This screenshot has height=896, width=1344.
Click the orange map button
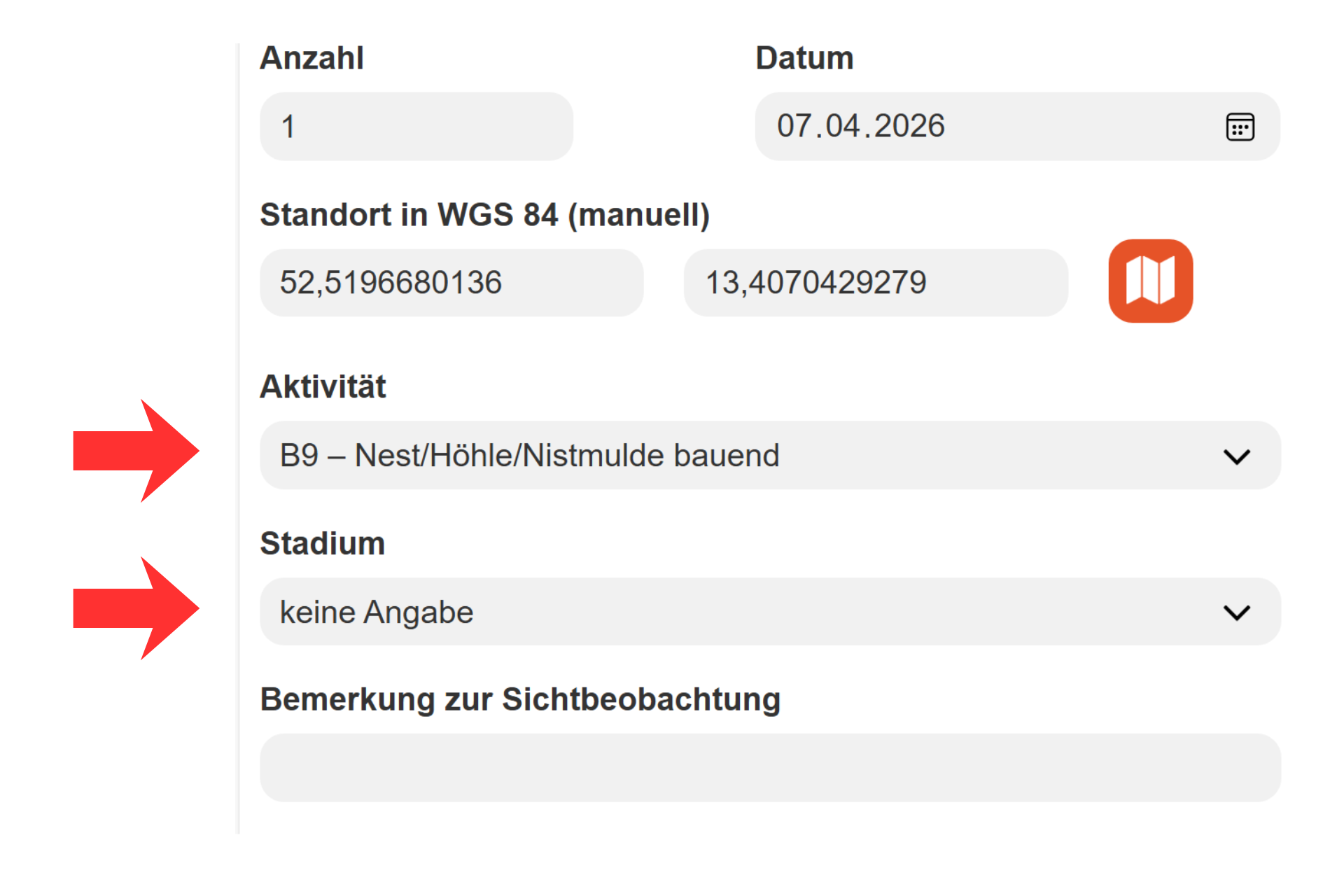pyautogui.click(x=1150, y=281)
